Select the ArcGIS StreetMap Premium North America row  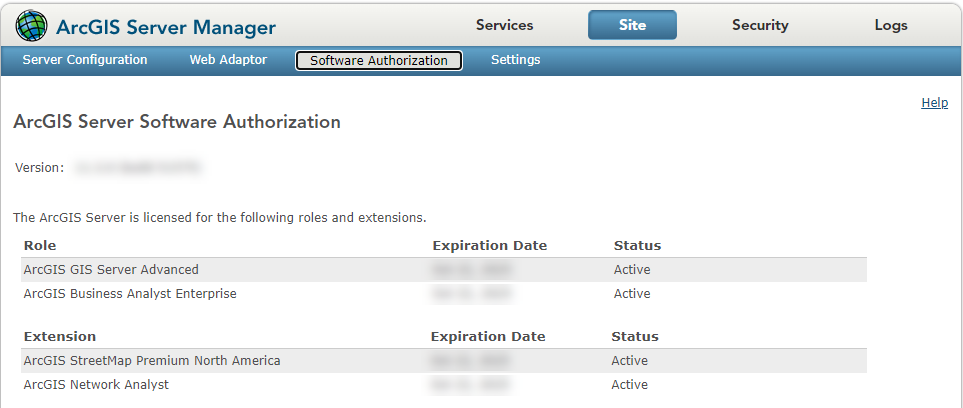click(443, 361)
